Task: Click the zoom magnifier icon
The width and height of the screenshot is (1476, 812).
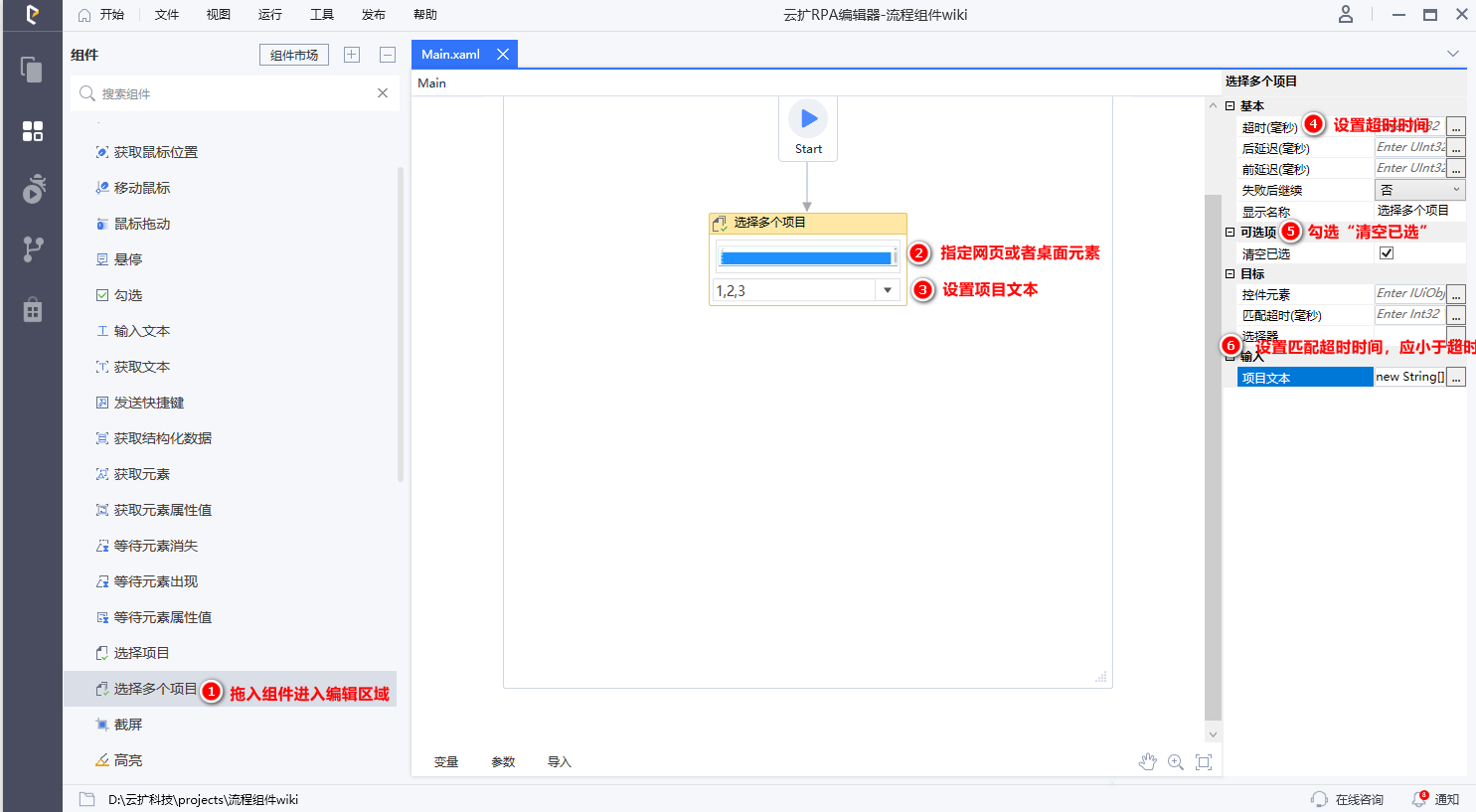Action: pyautogui.click(x=1176, y=761)
